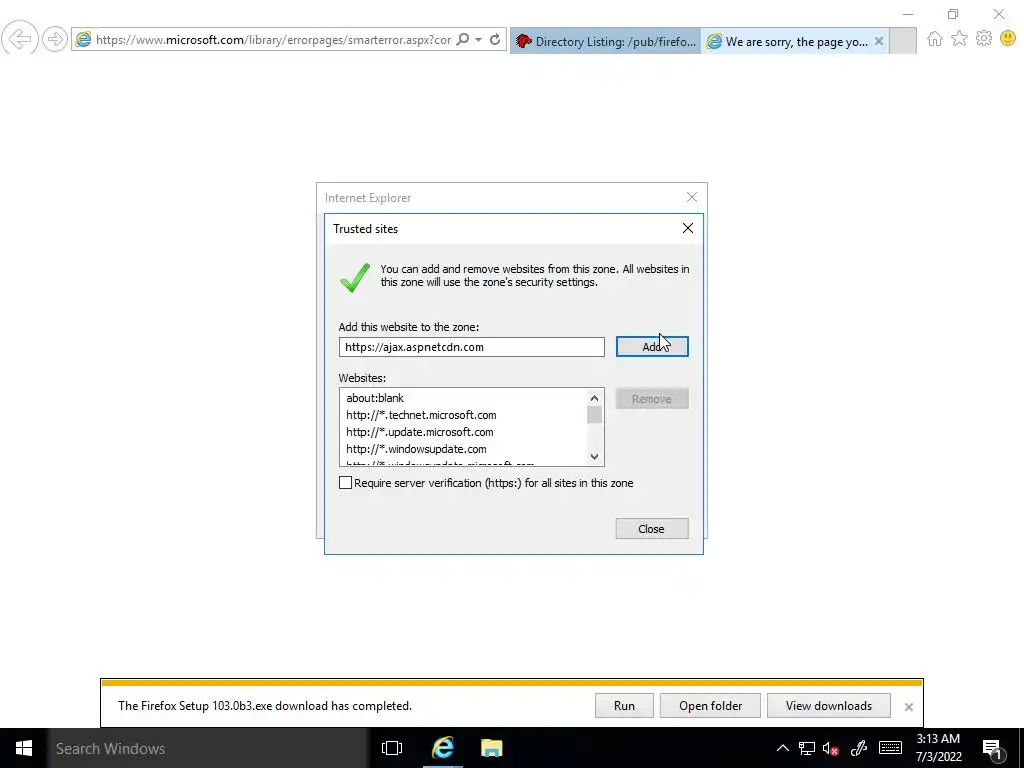Image resolution: width=1024 pixels, height=768 pixels.
Task: Close the 'We are sorry' tab
Action: [x=879, y=41]
